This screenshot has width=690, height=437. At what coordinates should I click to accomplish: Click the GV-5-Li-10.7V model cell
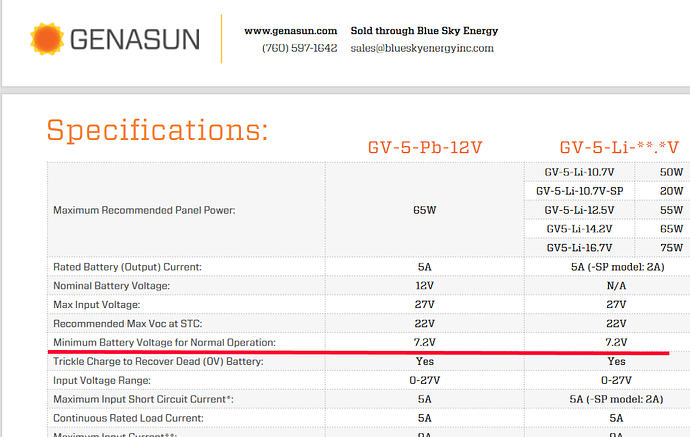tap(579, 172)
